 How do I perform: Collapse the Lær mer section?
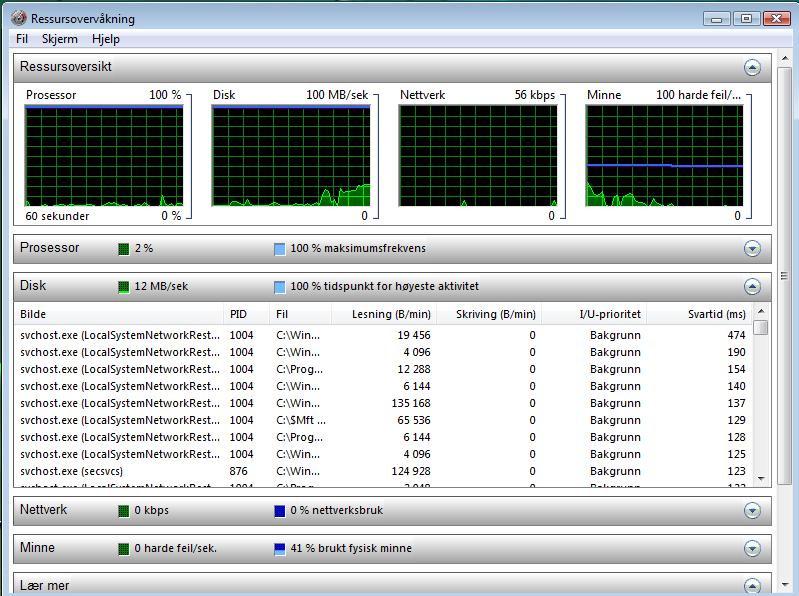[x=752, y=586]
